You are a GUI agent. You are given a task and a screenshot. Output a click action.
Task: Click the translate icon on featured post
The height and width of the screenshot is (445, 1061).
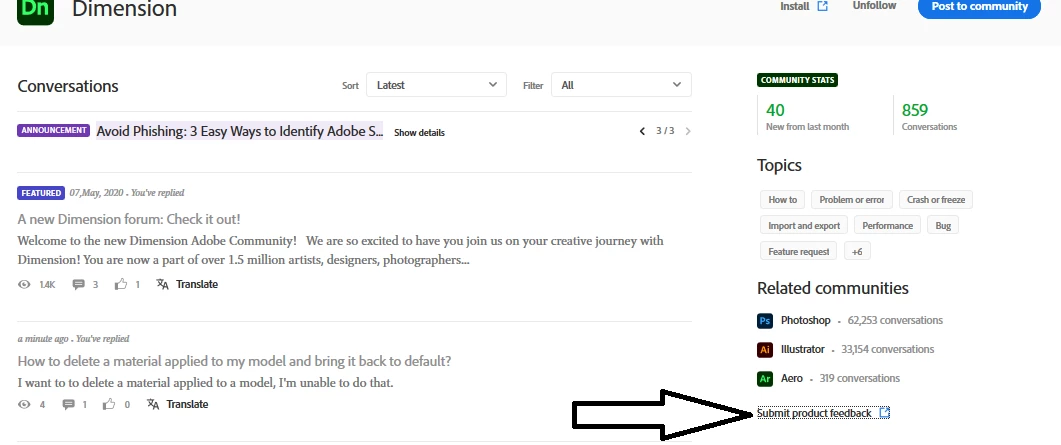[162, 284]
